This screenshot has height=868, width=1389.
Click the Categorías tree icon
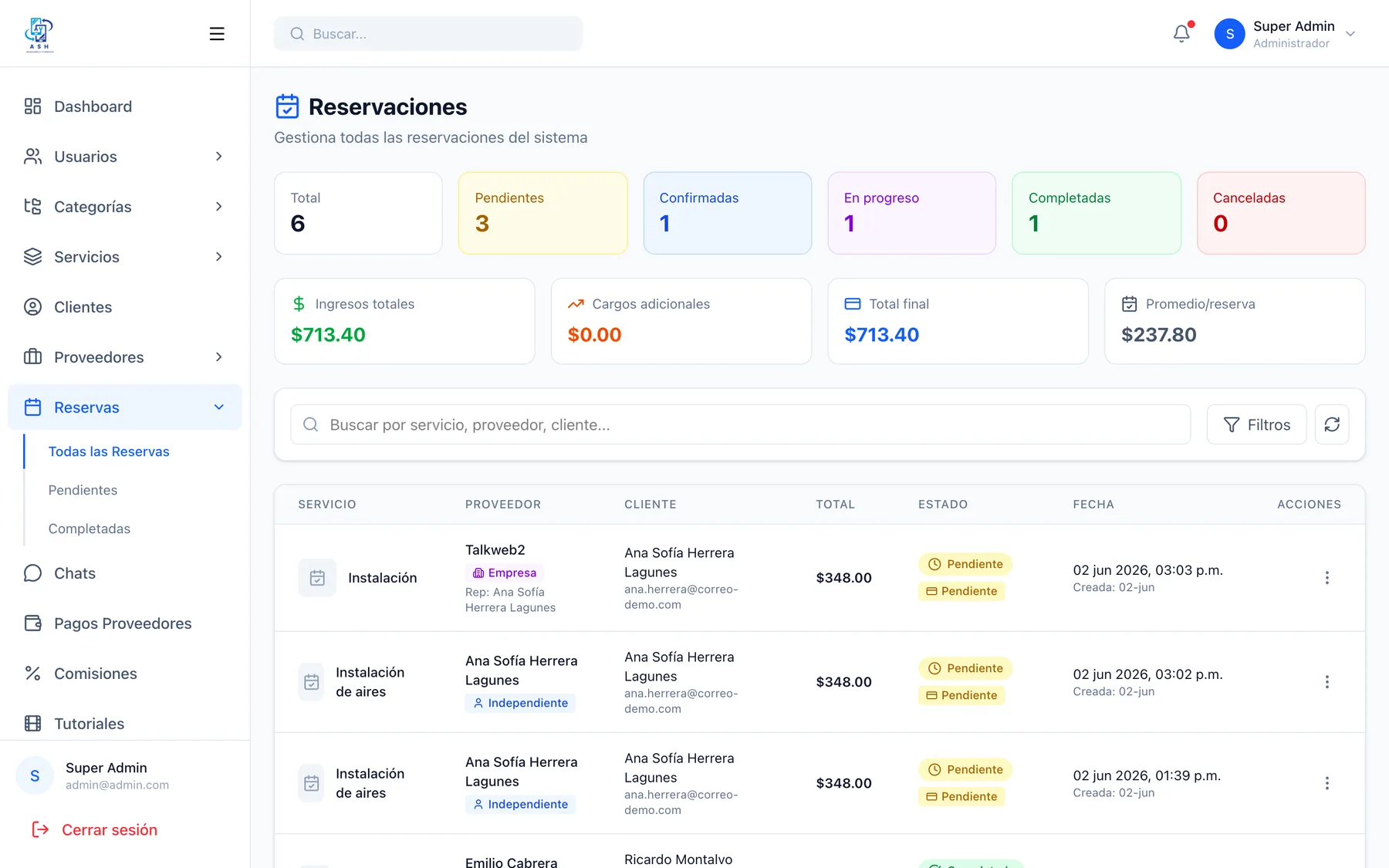coord(32,207)
